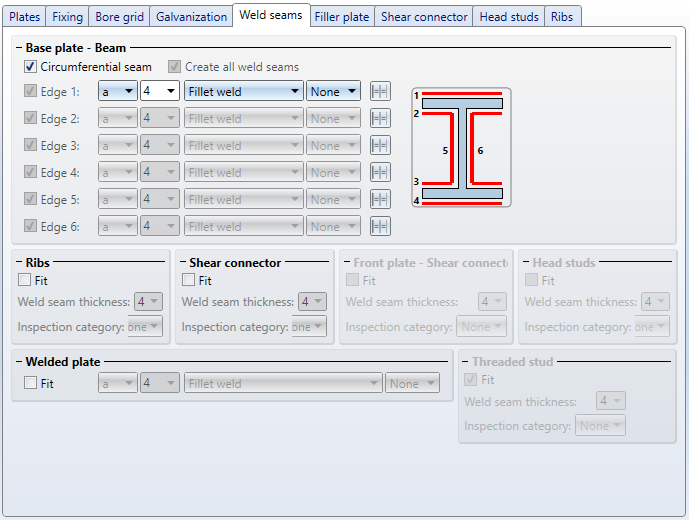Open the Edge 1 'a' weld size type dropdown
This screenshot has height=520, width=689.
[x=117, y=92]
